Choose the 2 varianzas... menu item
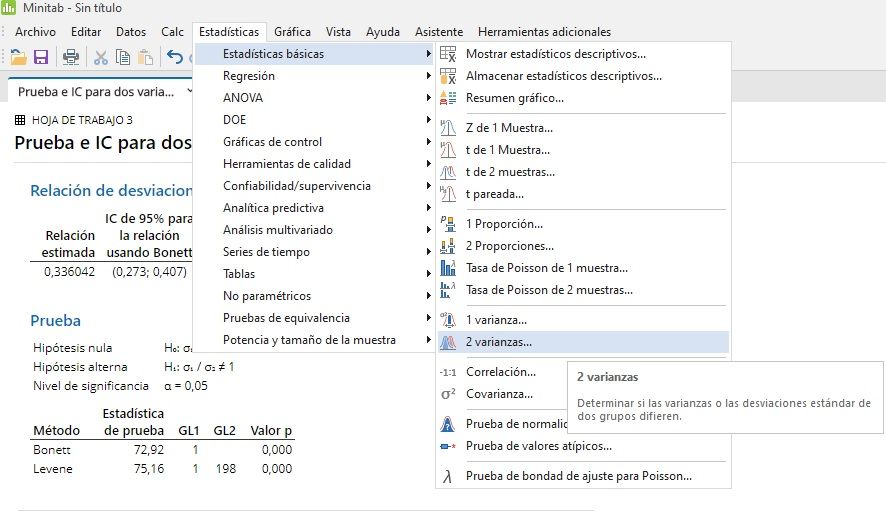The image size is (886, 512). click(583, 342)
